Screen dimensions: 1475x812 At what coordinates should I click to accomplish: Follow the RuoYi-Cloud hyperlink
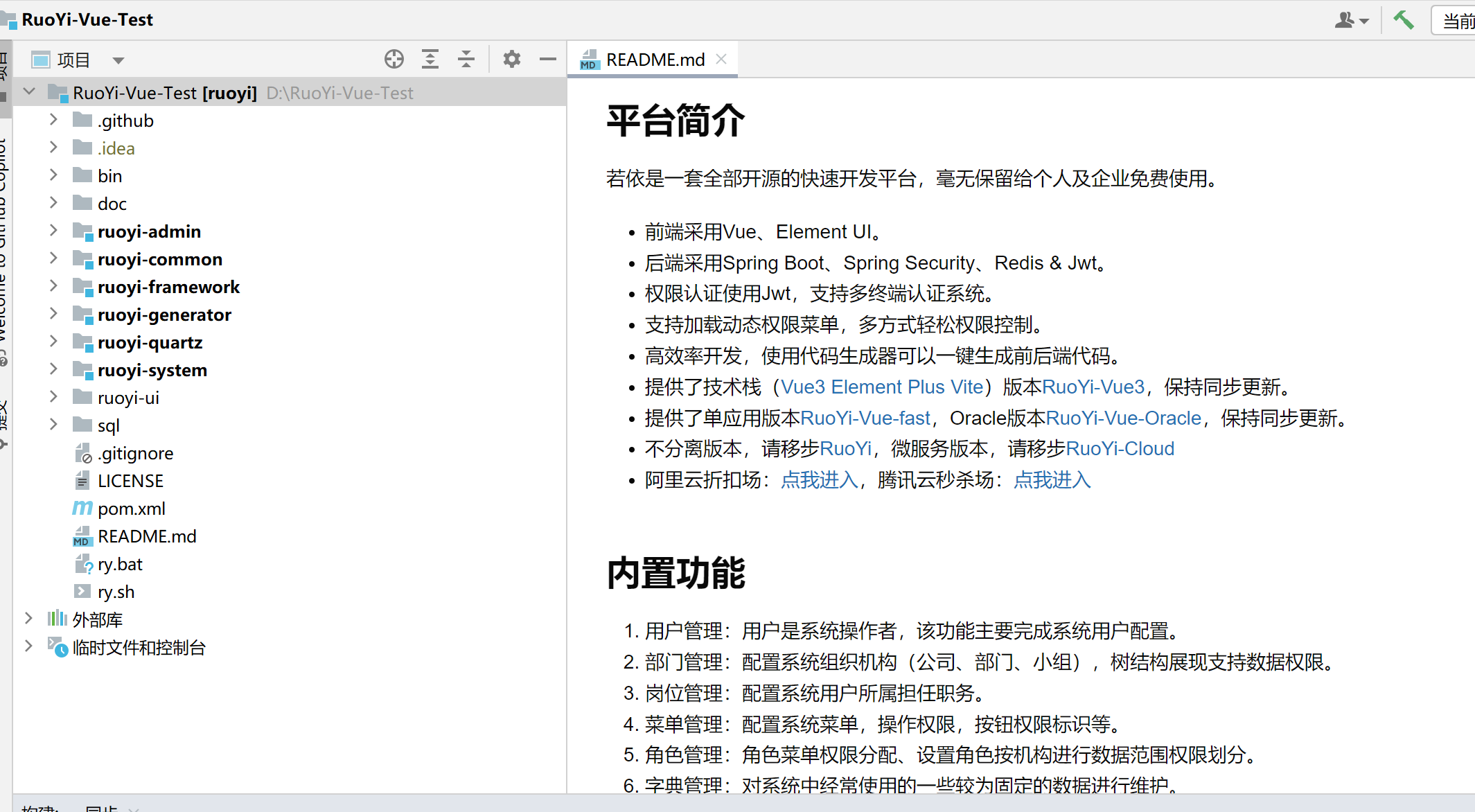(x=1120, y=449)
